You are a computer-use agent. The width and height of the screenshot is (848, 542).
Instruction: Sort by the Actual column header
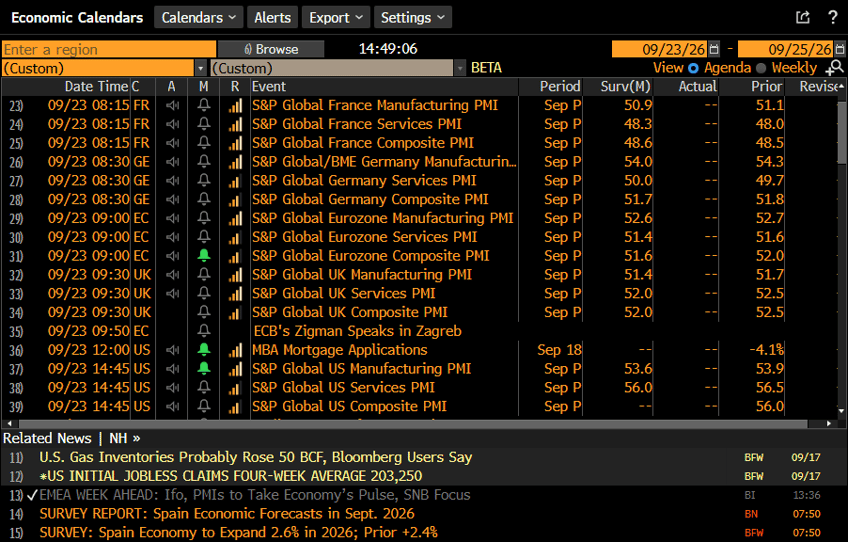[698, 87]
